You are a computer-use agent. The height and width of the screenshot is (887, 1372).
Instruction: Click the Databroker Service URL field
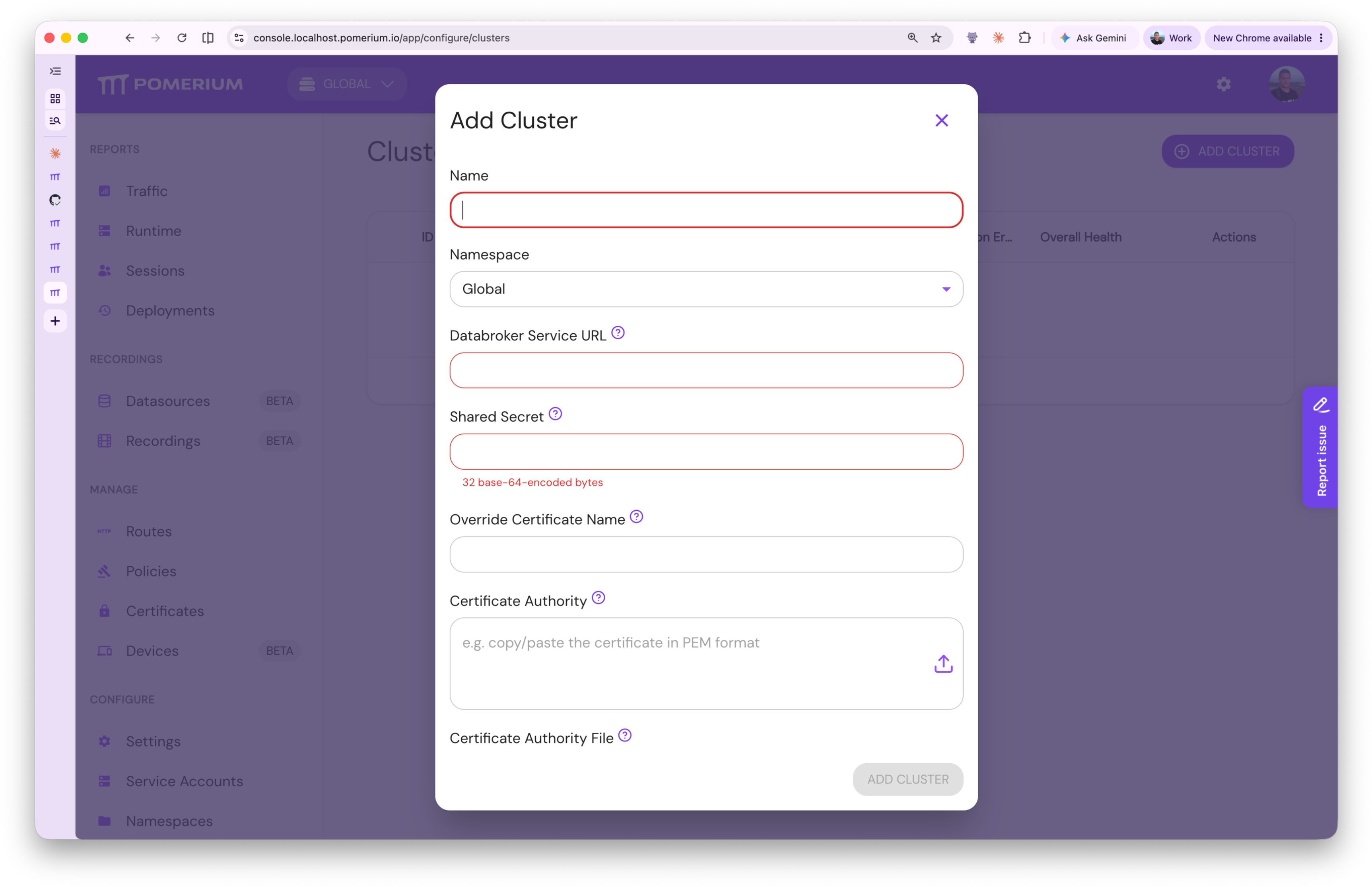pos(706,370)
